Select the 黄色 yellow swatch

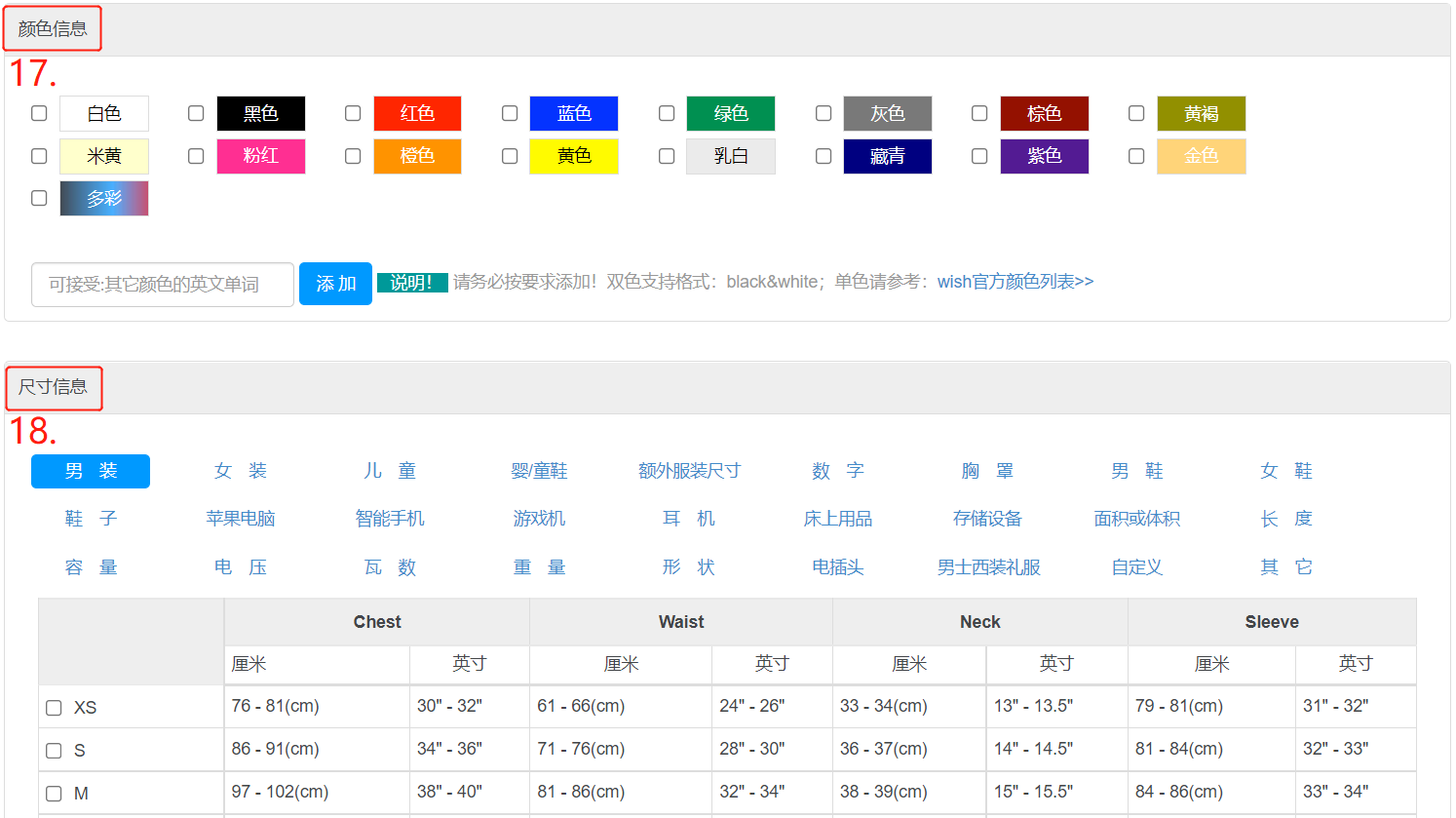click(574, 156)
